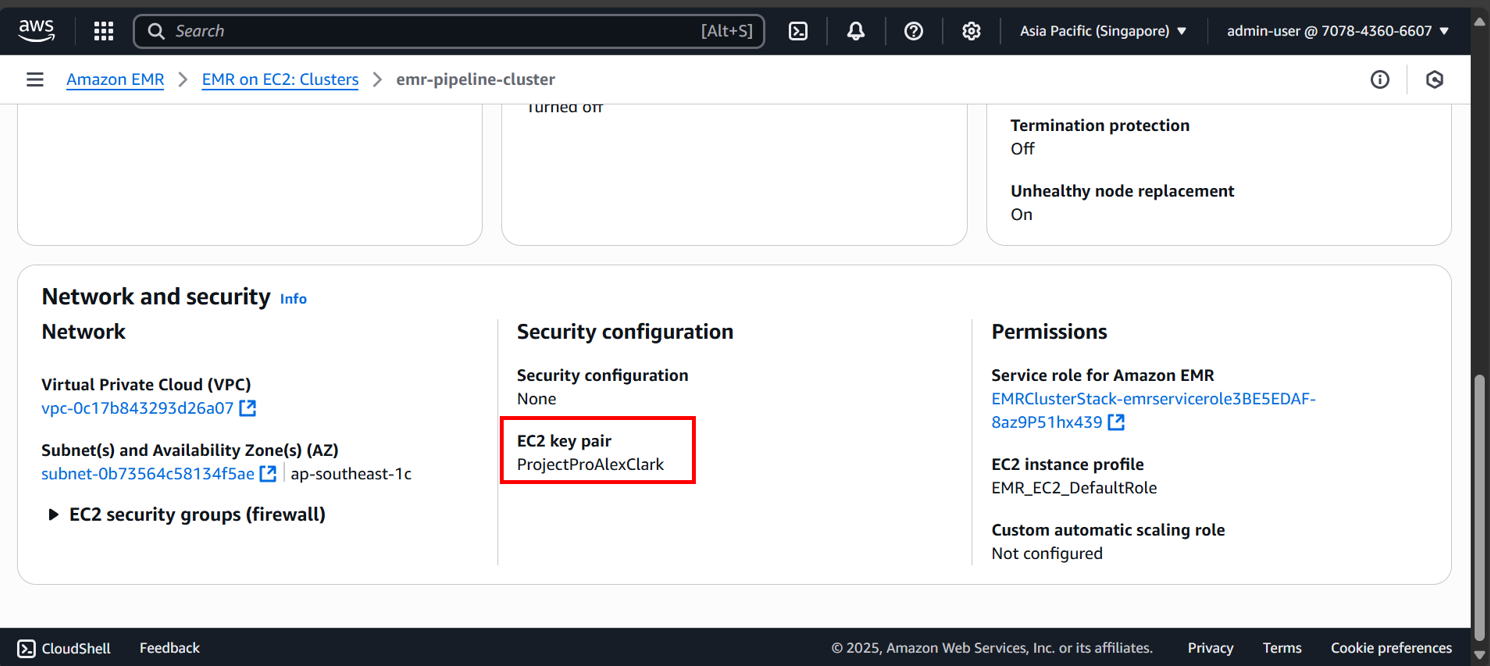Image resolution: width=1490 pixels, height=666 pixels.
Task: Navigate to EMR on EC2: Clusters breadcrumb
Action: pyautogui.click(x=280, y=80)
